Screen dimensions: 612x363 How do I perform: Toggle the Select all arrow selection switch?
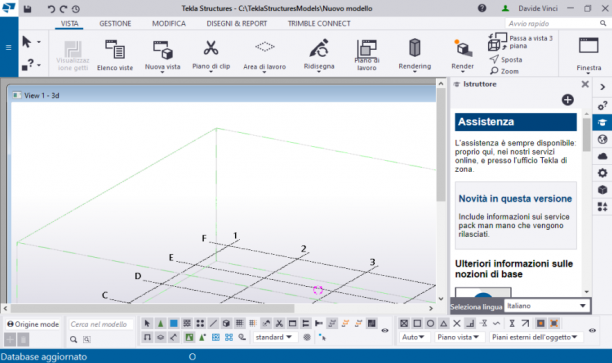point(147,323)
